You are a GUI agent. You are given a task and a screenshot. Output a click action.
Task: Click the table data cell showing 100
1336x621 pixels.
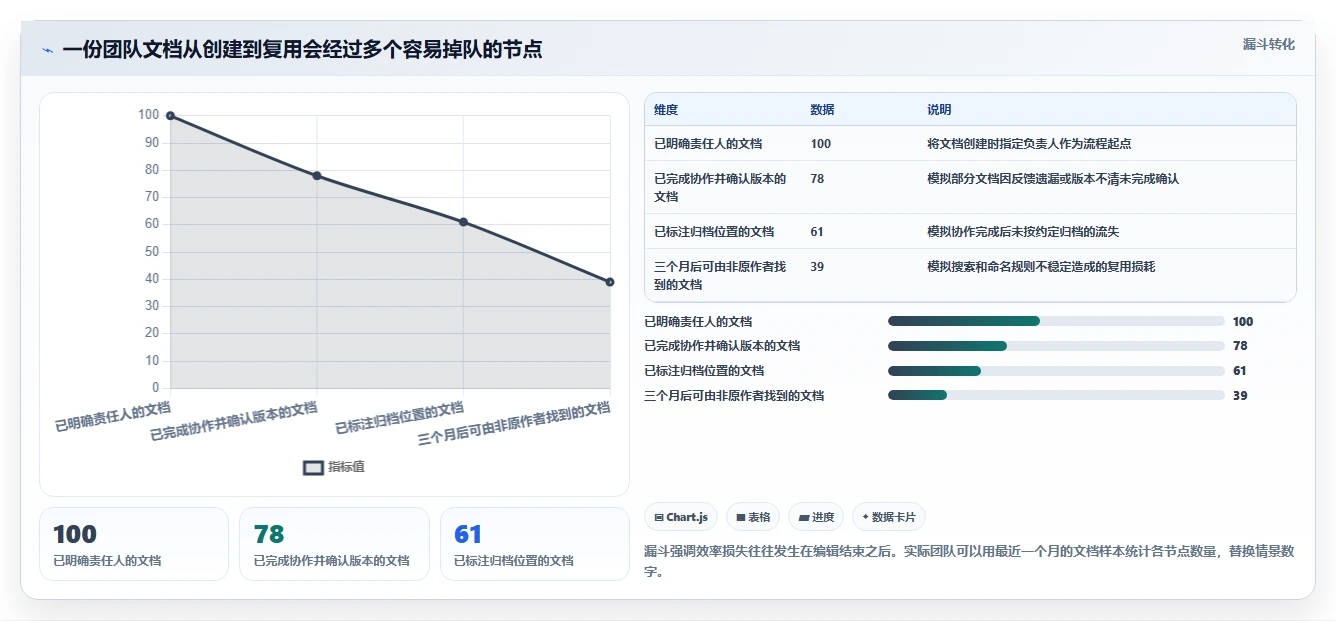coord(820,144)
